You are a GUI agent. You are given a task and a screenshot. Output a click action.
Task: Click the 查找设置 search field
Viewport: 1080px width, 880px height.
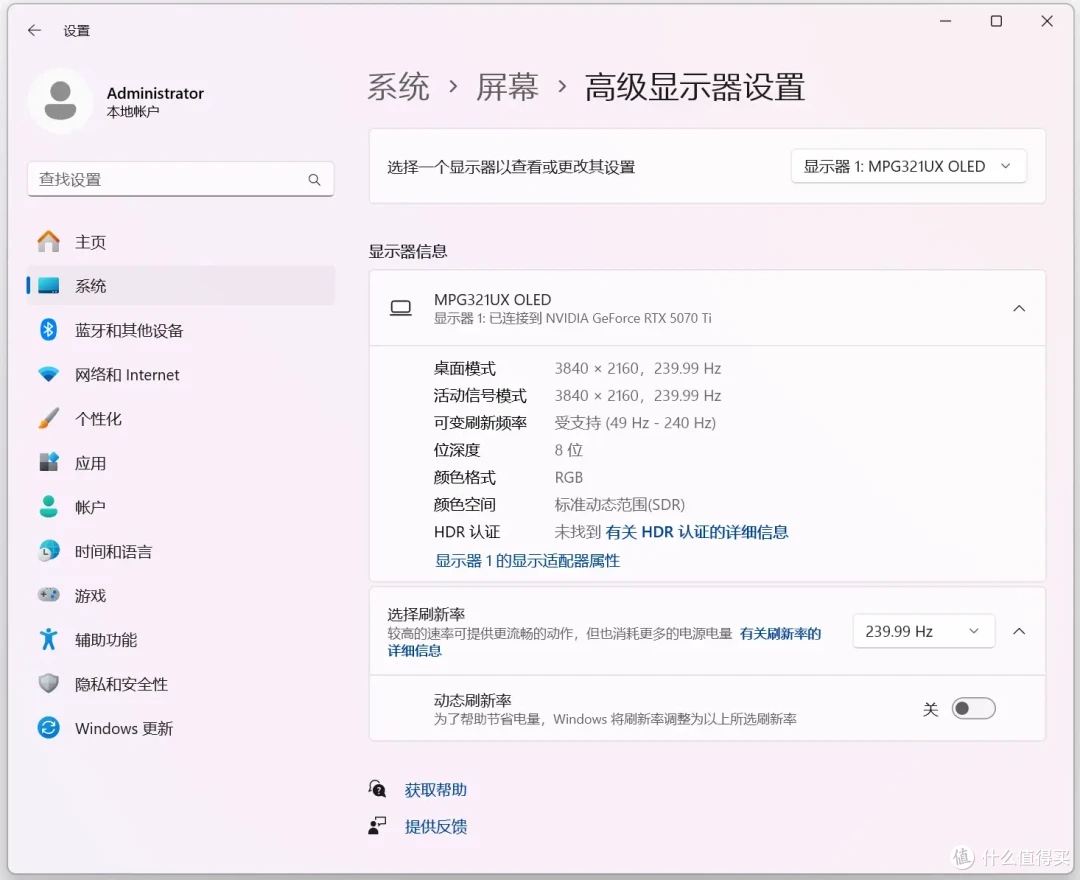pyautogui.click(x=180, y=179)
